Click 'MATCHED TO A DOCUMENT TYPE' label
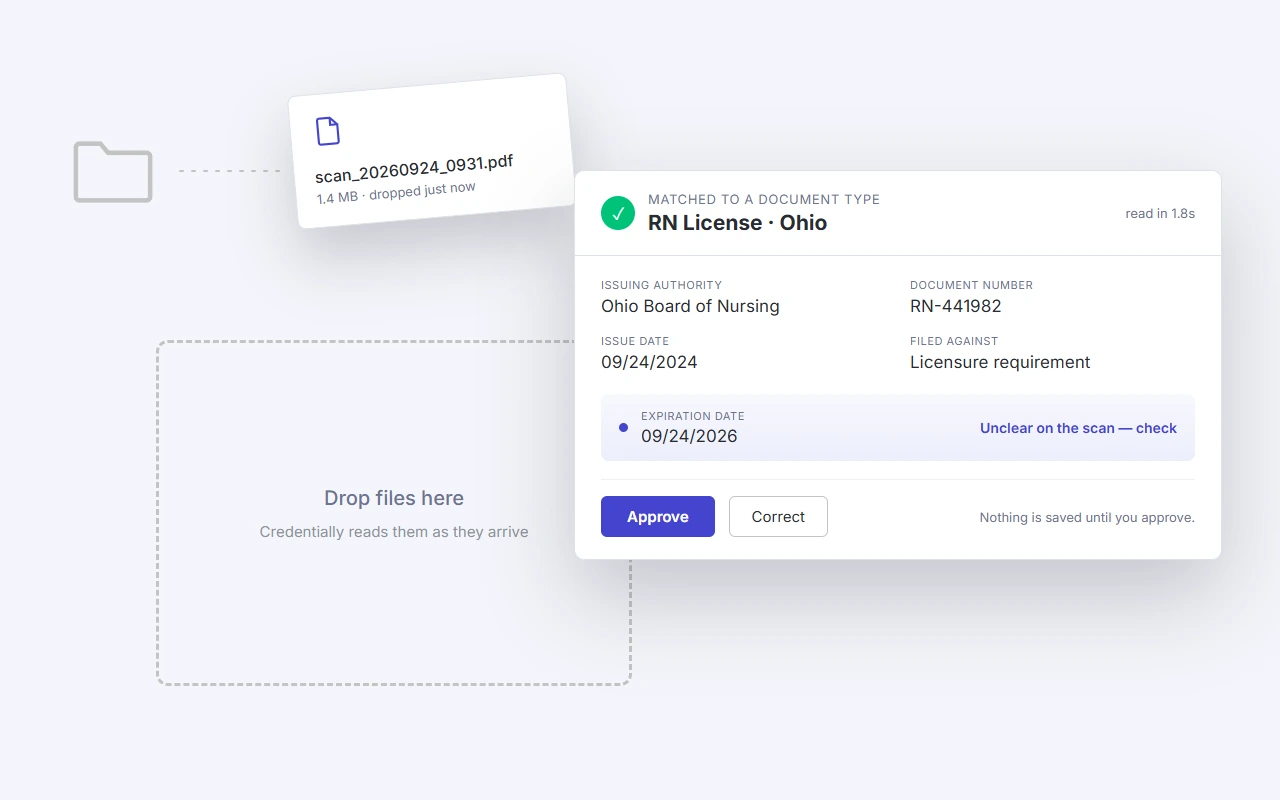The image size is (1280, 800). (764, 199)
